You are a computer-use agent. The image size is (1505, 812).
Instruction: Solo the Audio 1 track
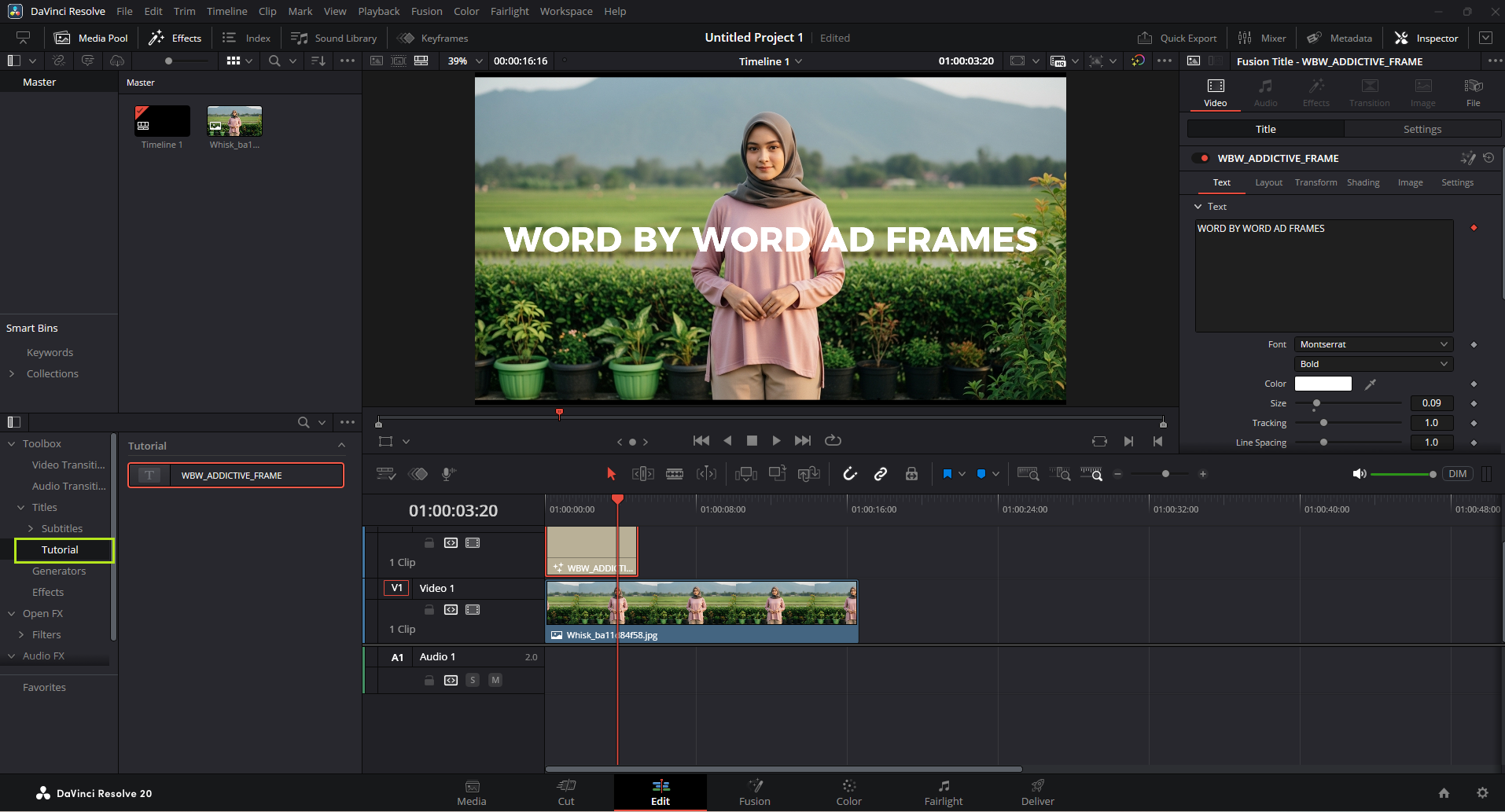[473, 680]
